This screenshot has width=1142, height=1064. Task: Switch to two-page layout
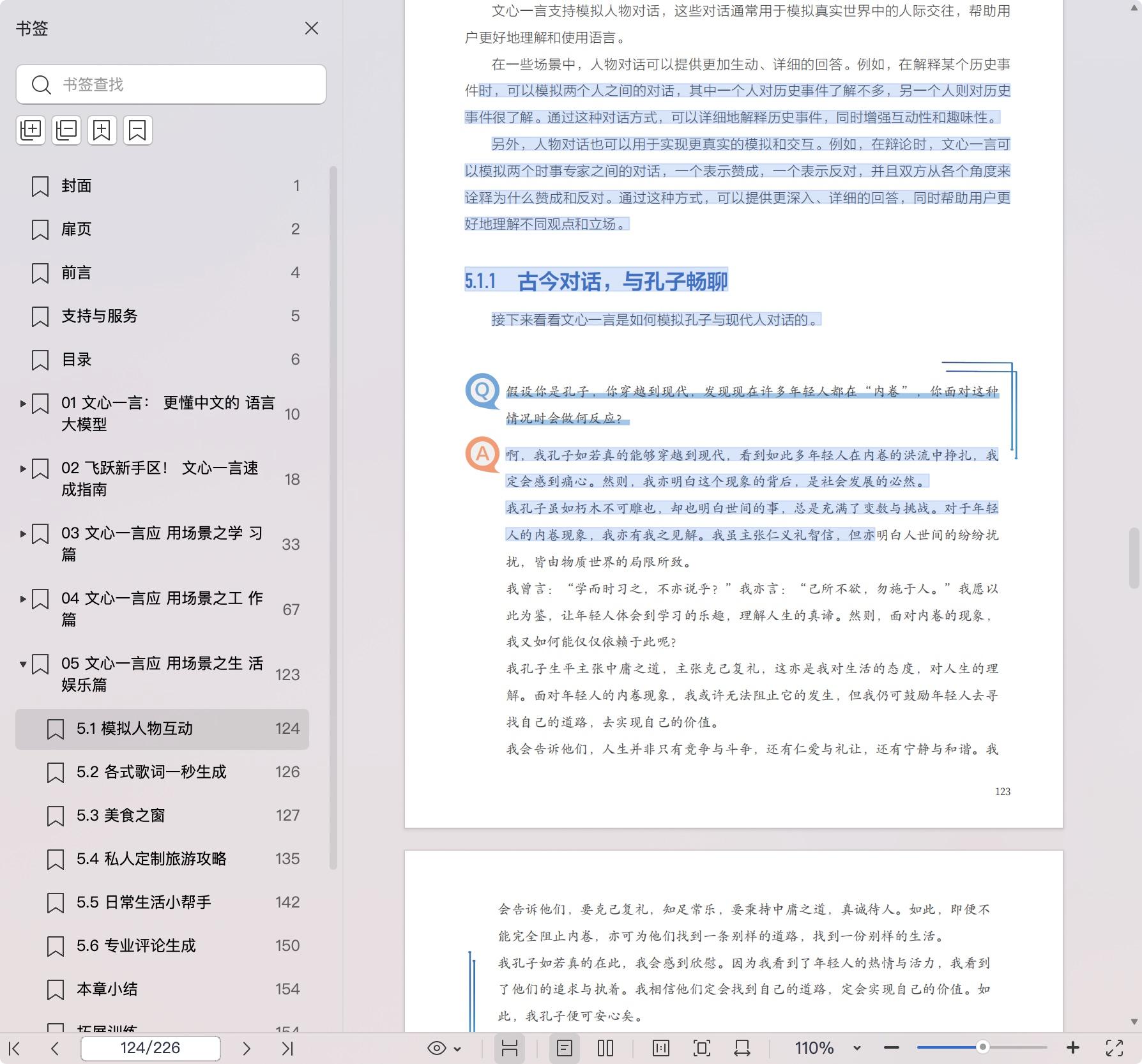coord(605,1048)
